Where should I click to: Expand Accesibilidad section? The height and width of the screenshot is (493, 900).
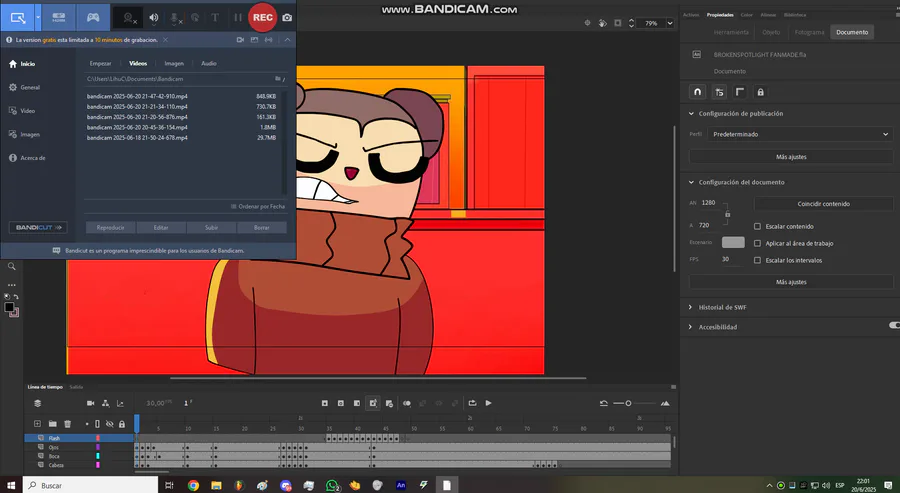(x=690, y=327)
